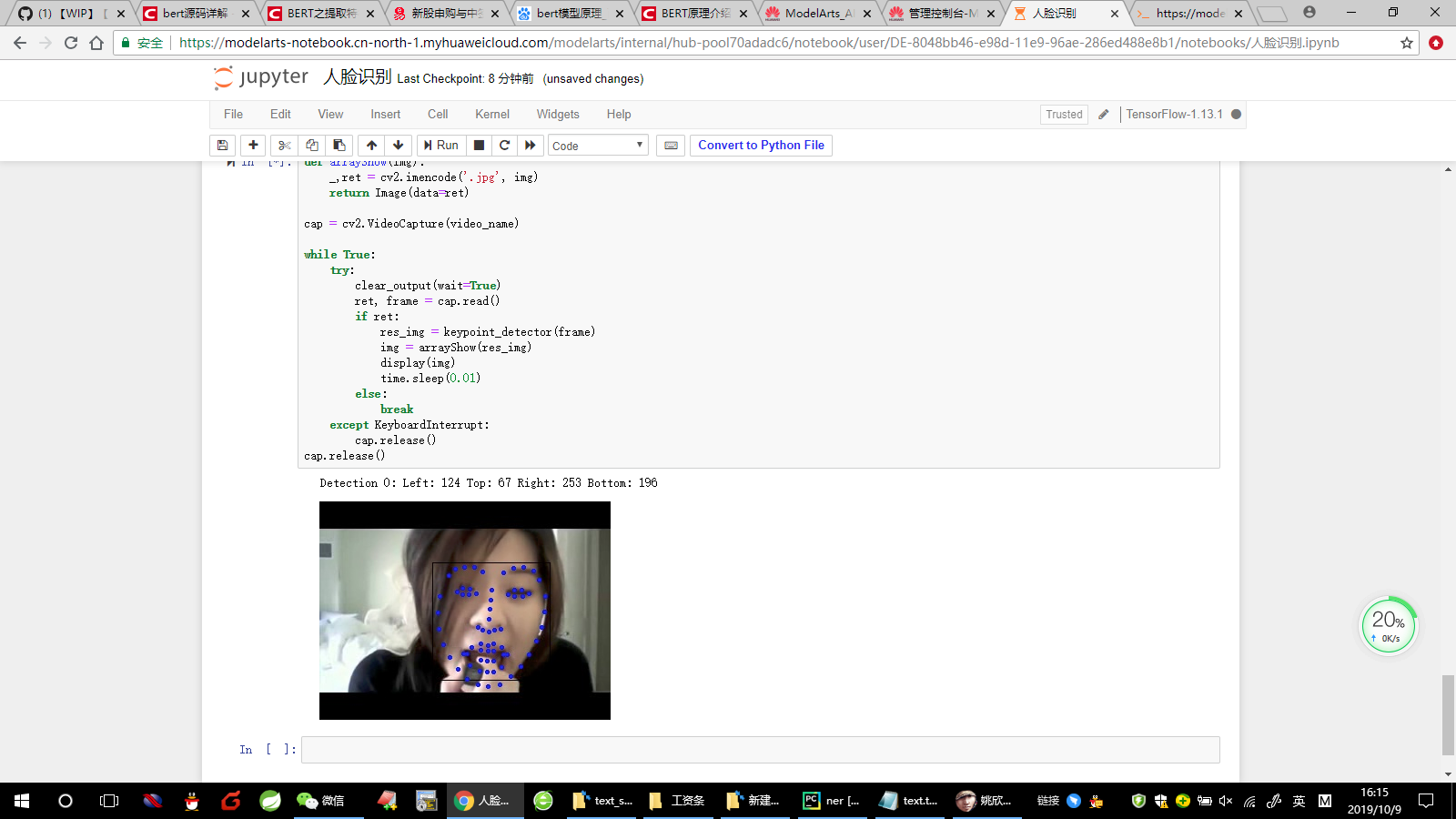Click the pencil edit mode icon
The image size is (1456, 819).
[x=1104, y=115]
